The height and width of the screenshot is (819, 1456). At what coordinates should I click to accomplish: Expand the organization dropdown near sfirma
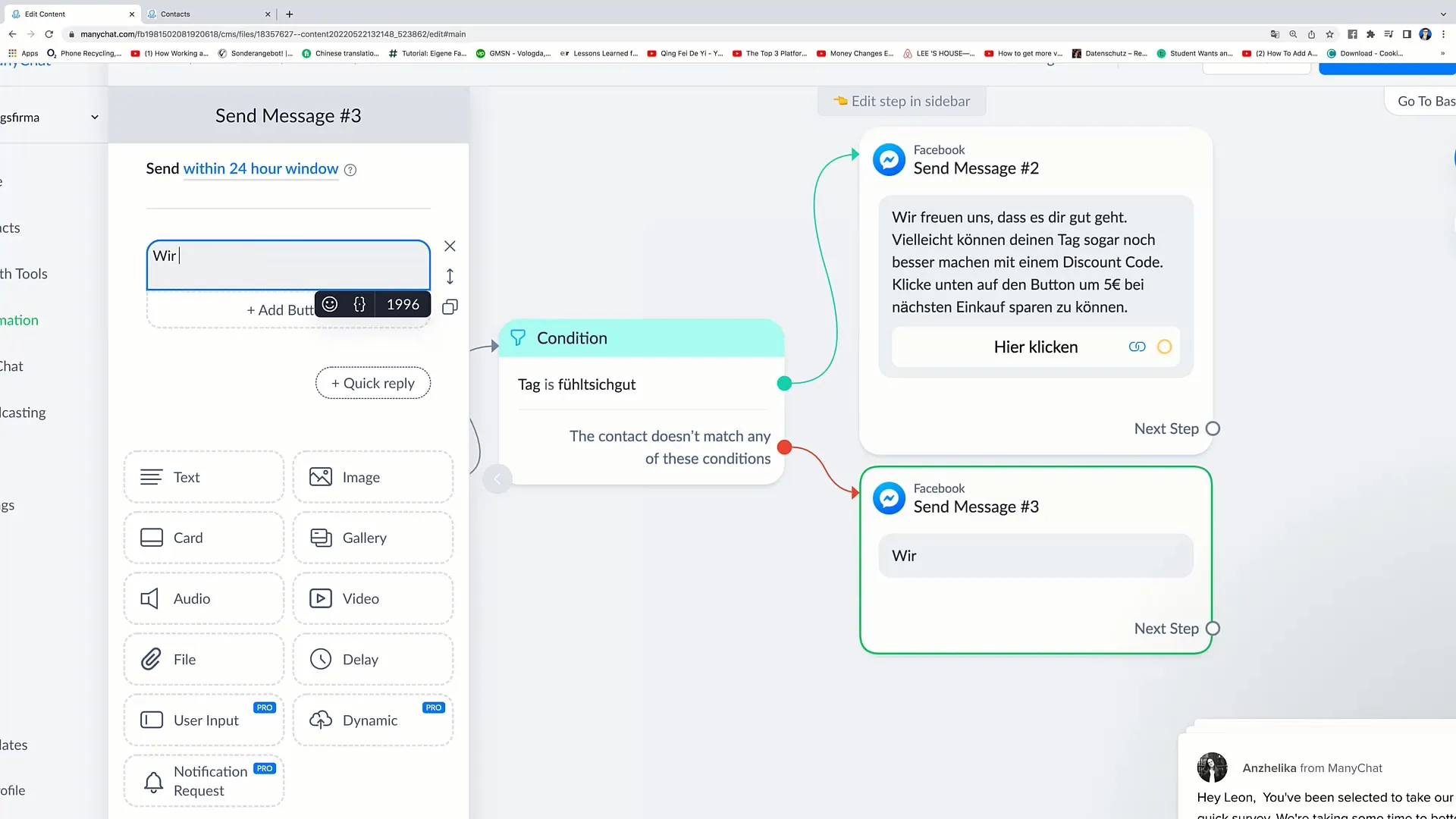click(95, 117)
